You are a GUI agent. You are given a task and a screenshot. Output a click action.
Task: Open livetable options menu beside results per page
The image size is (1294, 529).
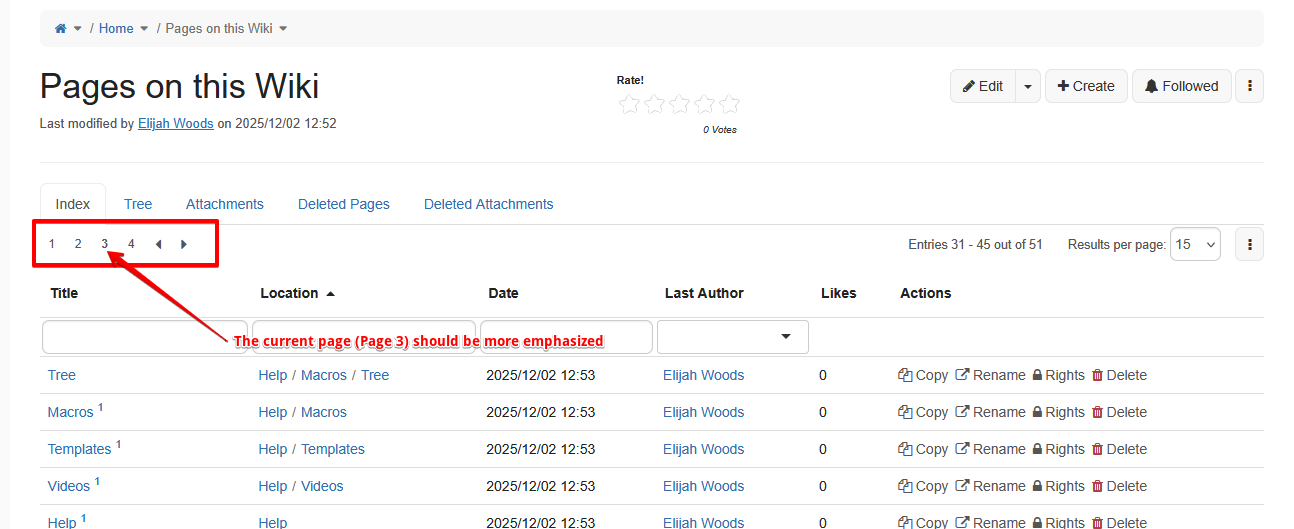(x=1249, y=244)
